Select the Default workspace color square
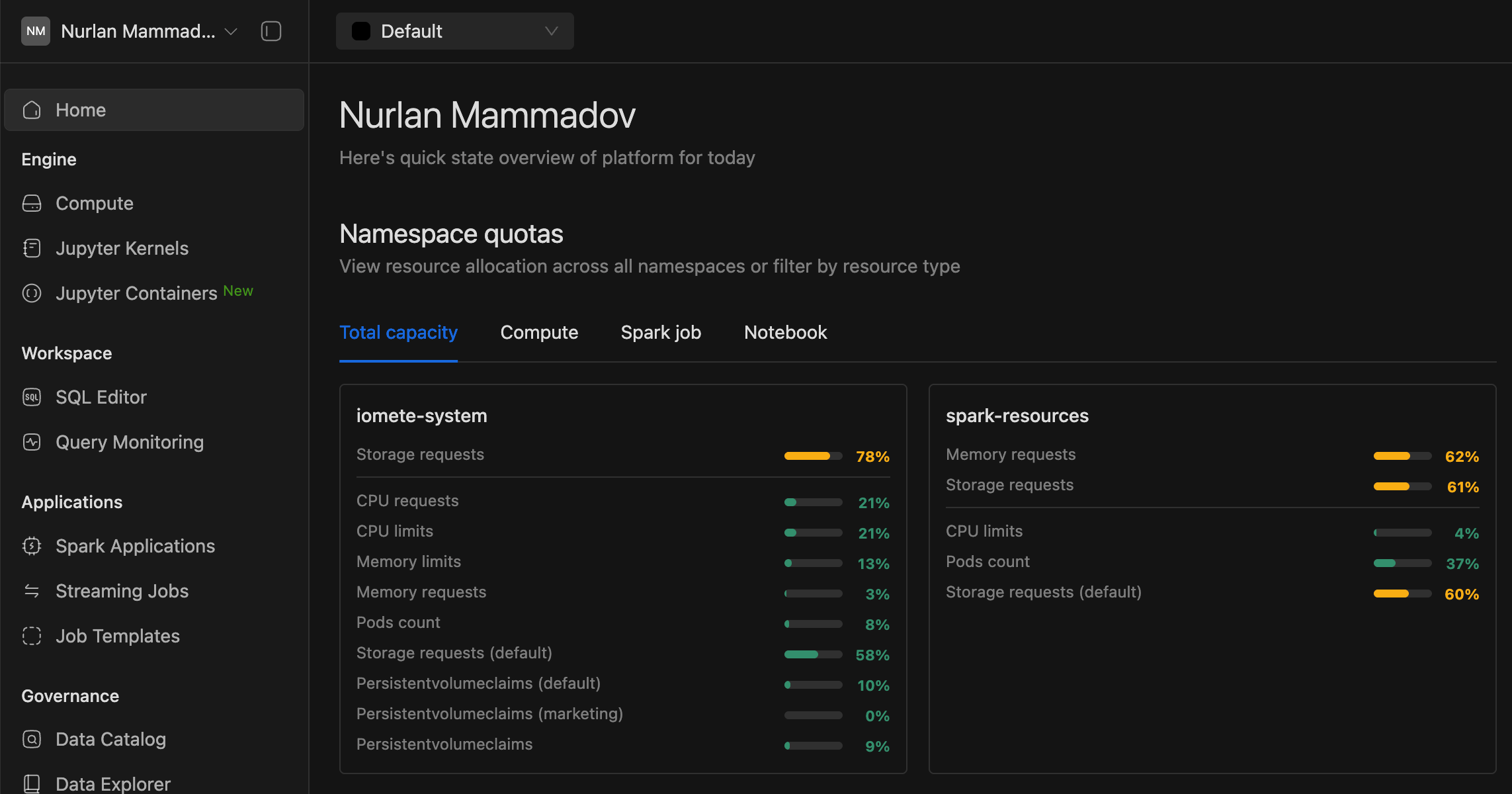 pos(361,30)
